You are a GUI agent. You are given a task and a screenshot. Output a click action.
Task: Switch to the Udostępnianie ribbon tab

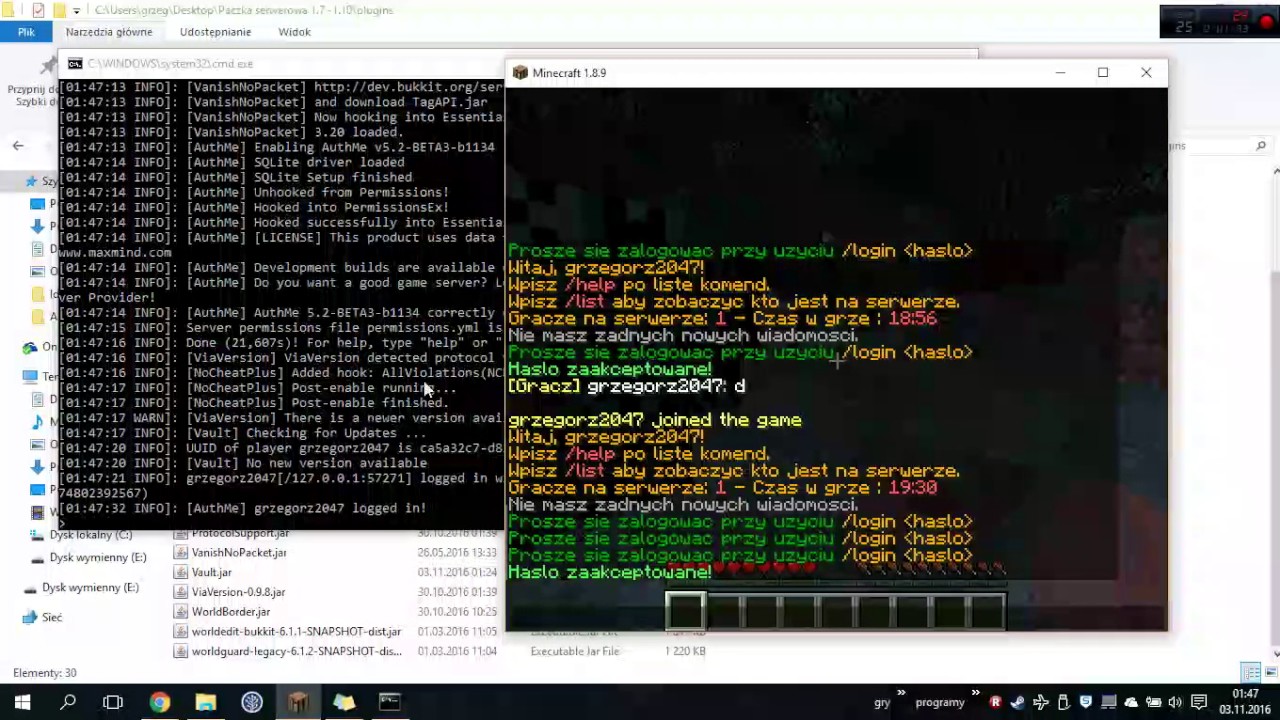tap(215, 32)
